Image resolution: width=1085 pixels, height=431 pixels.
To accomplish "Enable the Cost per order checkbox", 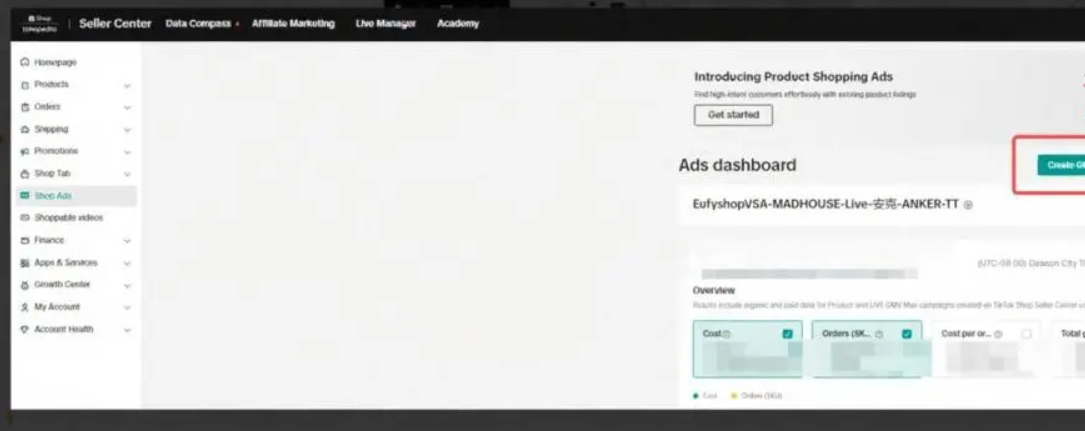I will (x=1026, y=334).
